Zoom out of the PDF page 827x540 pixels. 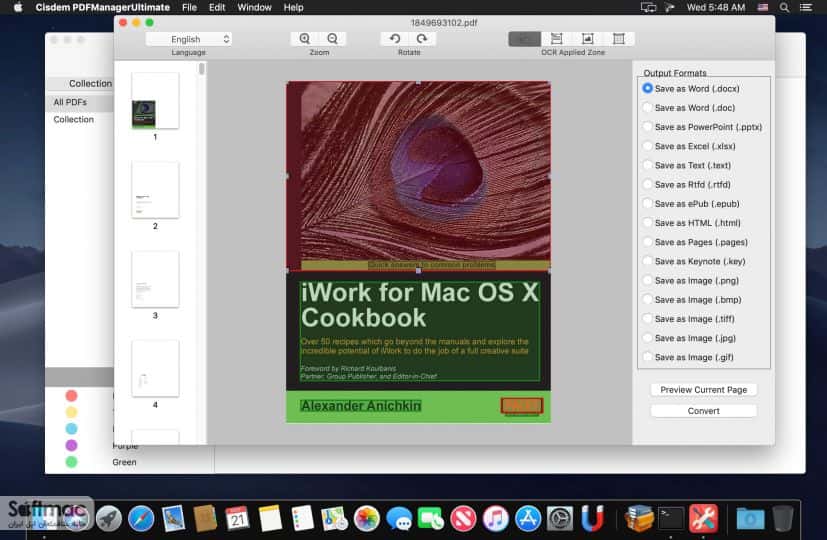332,38
